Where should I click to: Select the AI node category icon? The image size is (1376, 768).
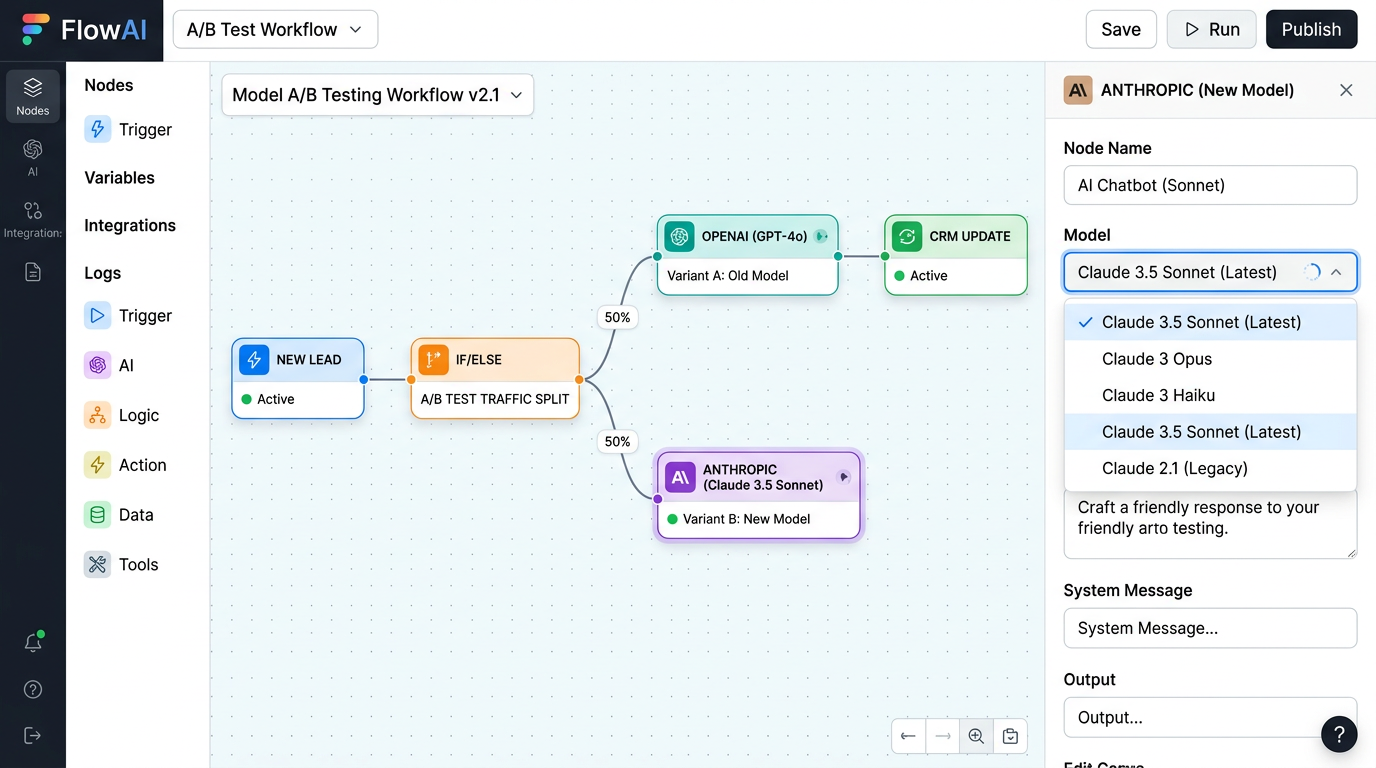pyautogui.click(x=97, y=365)
